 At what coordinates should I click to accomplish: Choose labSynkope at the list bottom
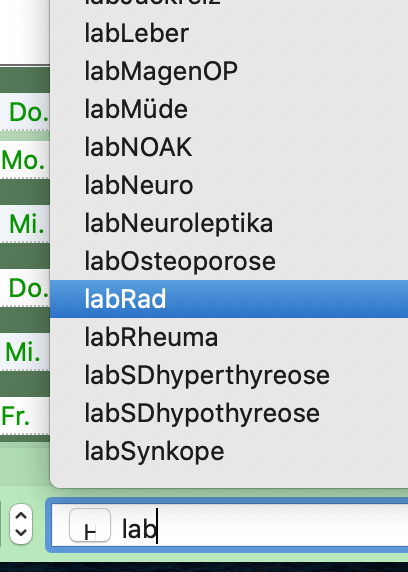(229, 451)
